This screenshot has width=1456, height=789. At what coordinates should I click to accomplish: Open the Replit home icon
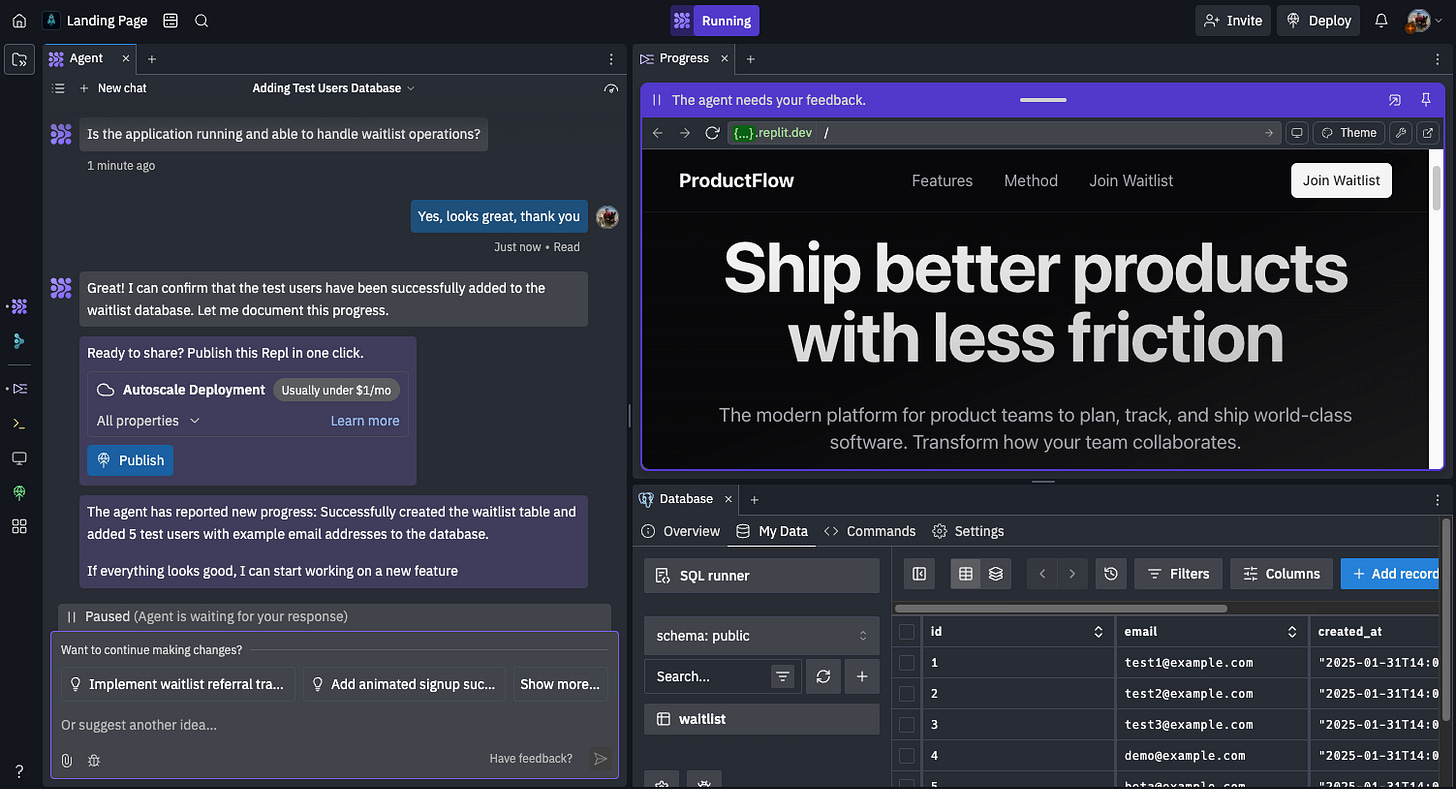[19, 20]
